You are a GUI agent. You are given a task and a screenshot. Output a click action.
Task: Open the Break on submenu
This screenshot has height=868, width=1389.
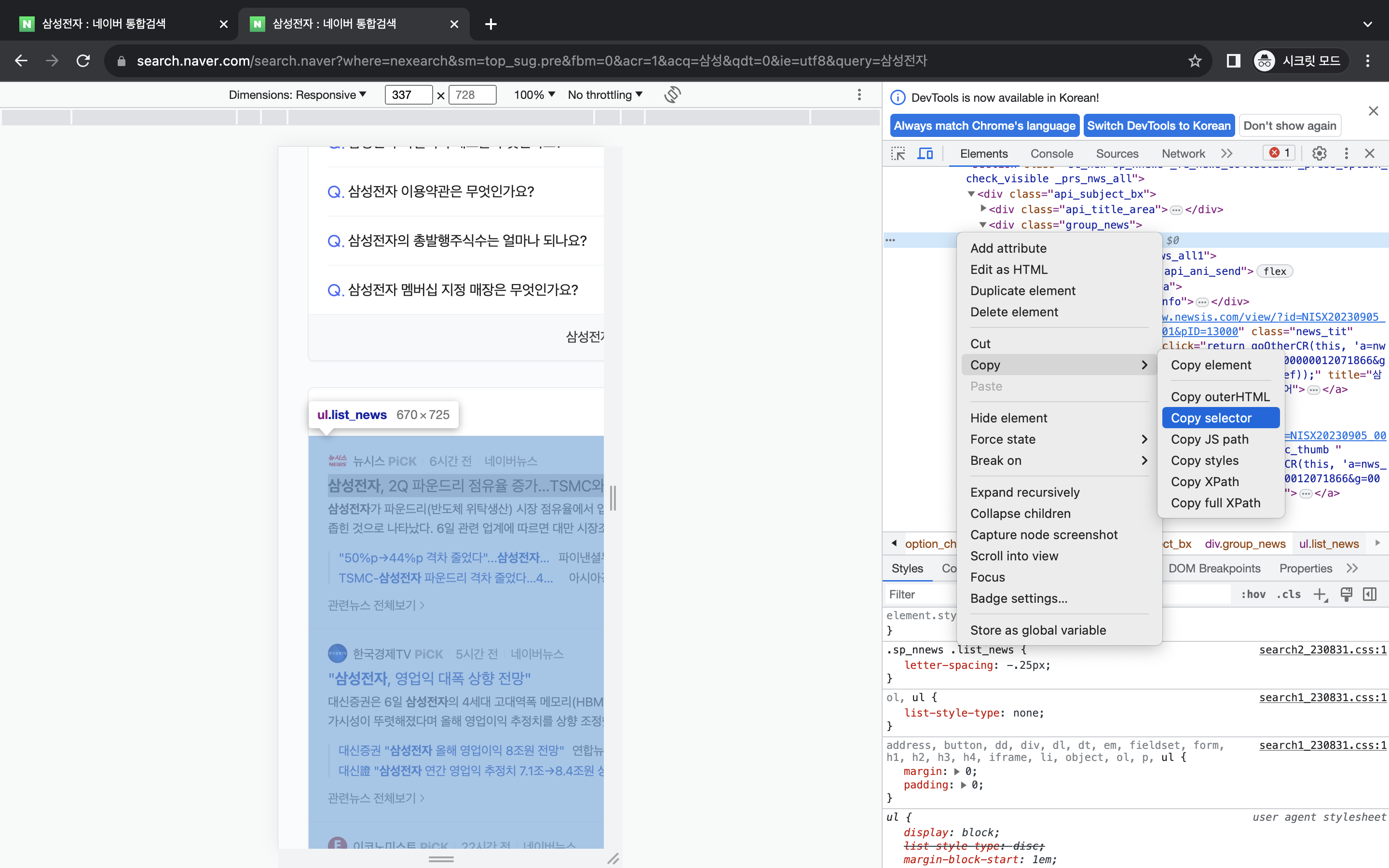tap(1059, 461)
